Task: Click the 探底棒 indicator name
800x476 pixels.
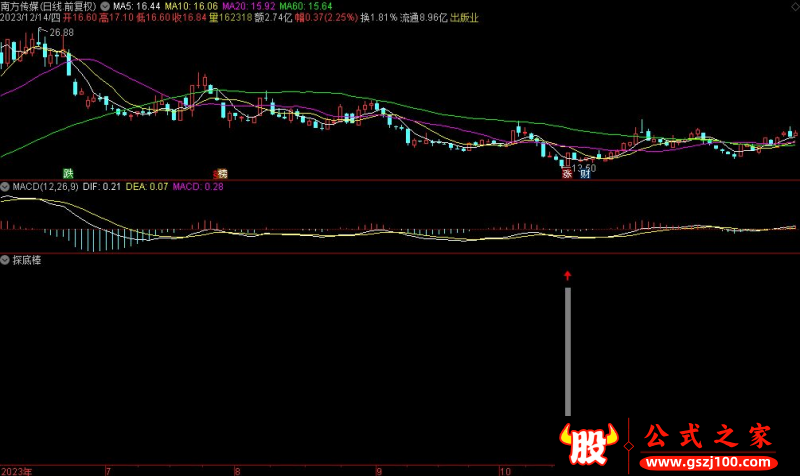Action: click(x=27, y=260)
